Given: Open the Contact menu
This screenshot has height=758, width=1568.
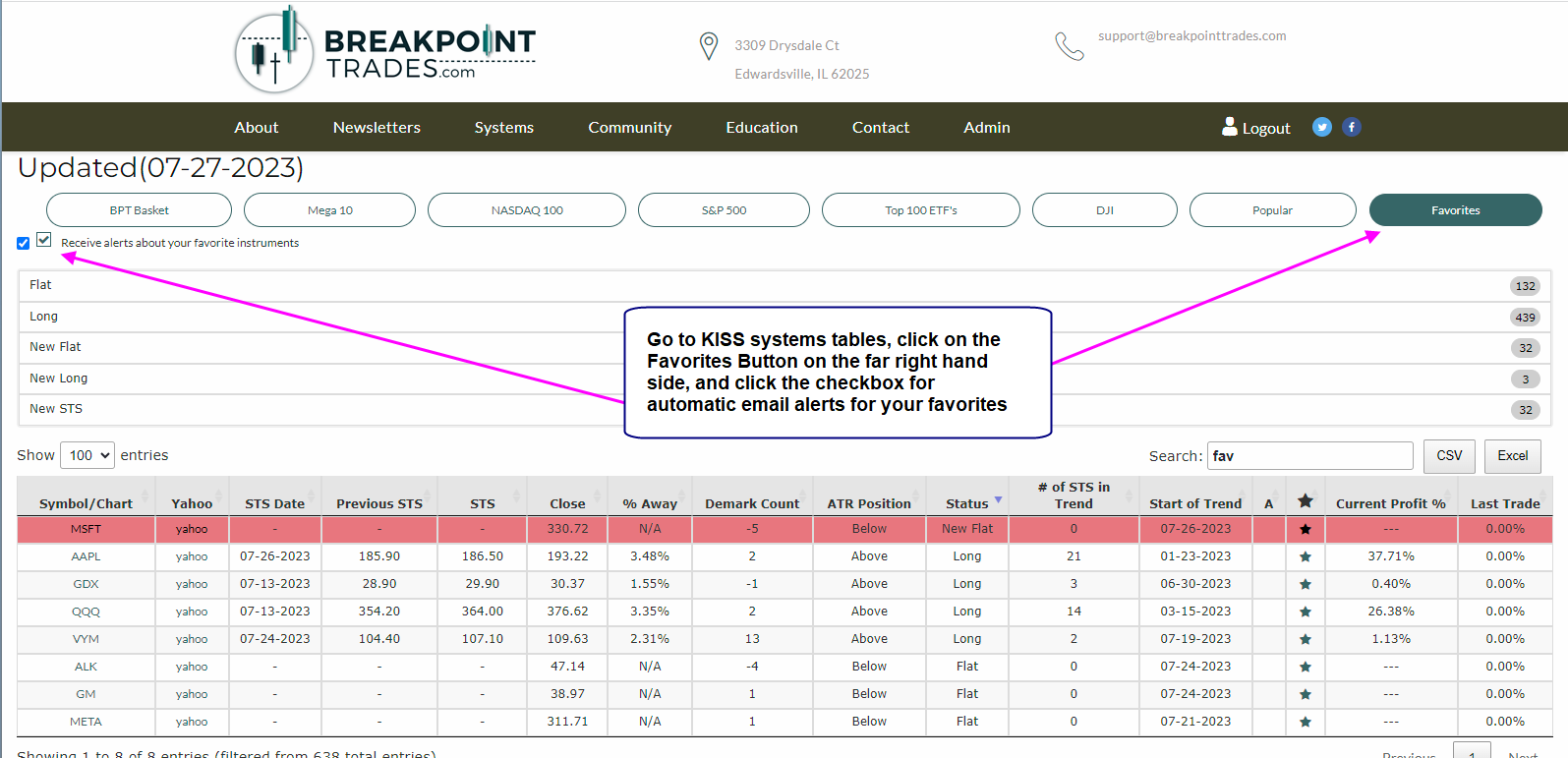Looking at the screenshot, I should [881, 127].
